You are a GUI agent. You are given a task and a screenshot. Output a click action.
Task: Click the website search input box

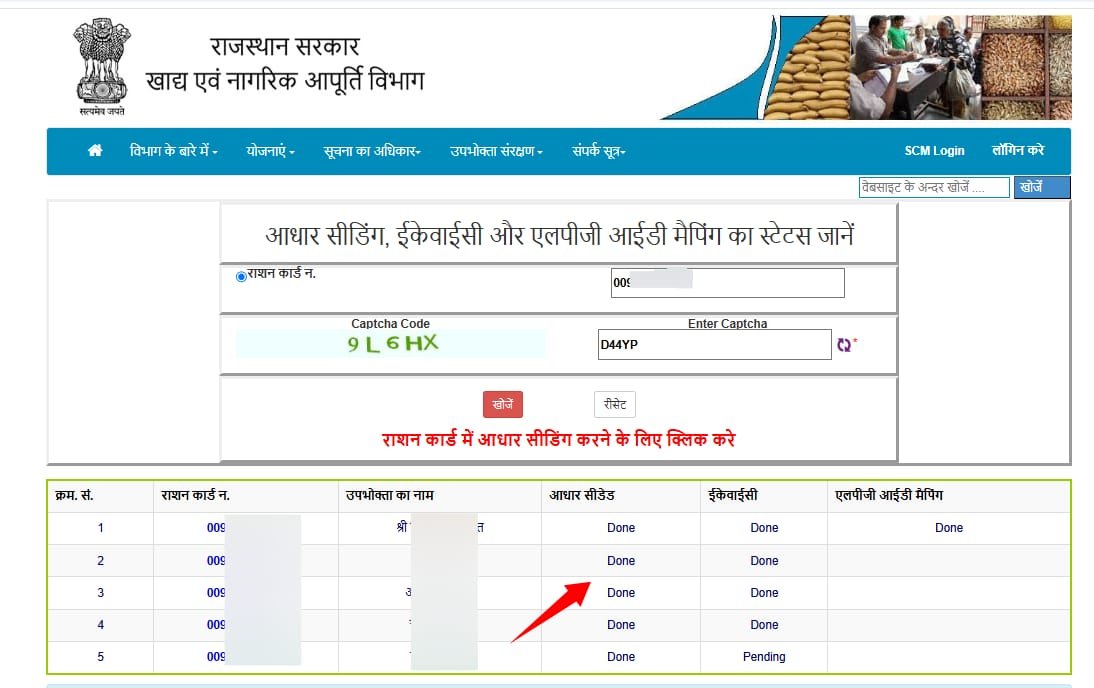(x=933, y=188)
